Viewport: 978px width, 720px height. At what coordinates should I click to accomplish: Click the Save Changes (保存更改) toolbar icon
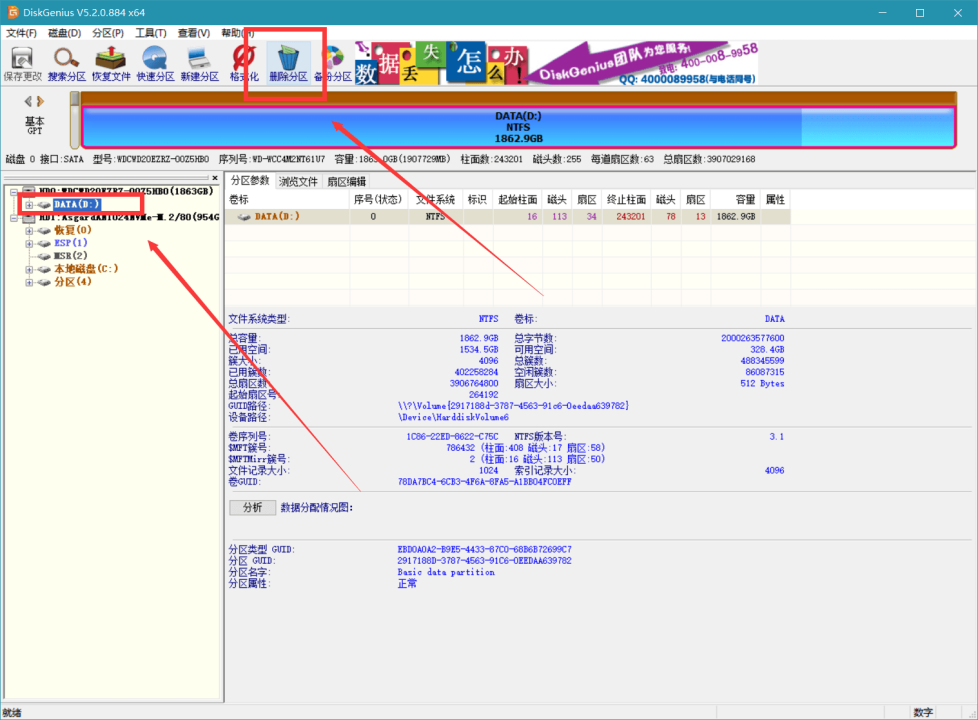pos(22,63)
